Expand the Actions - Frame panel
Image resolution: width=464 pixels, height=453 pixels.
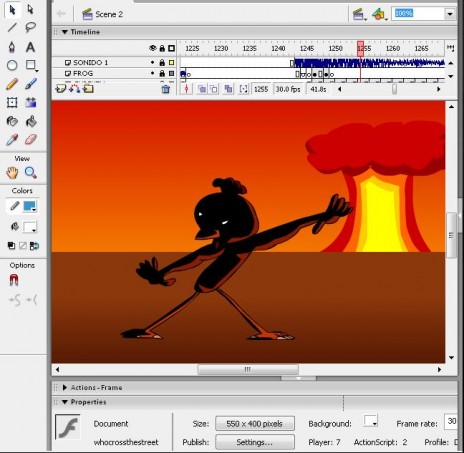[x=65, y=387]
